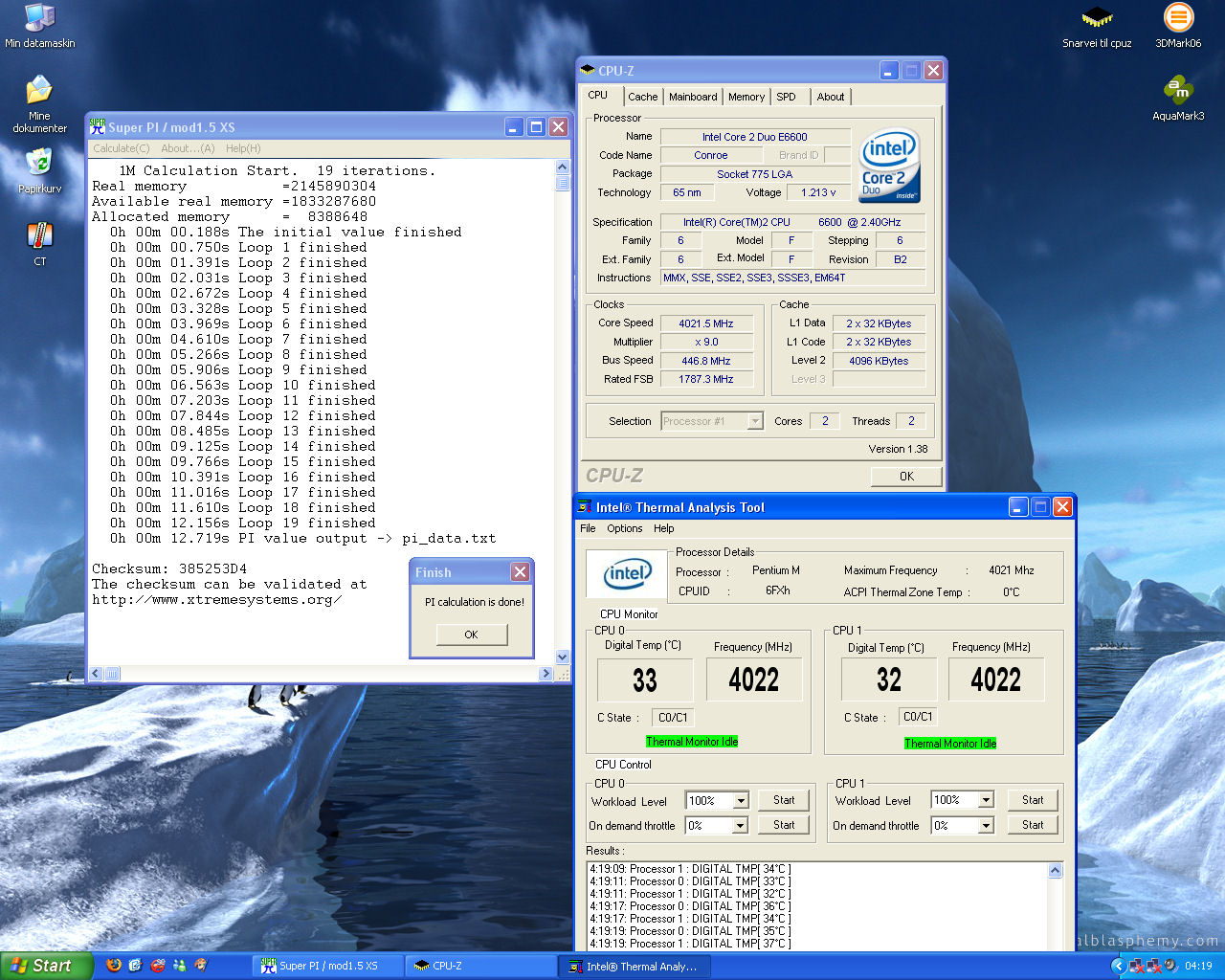Viewport: 1225px width, 980px height.
Task: Click the taskbar clock showing 04:19
Action: pos(1198,966)
